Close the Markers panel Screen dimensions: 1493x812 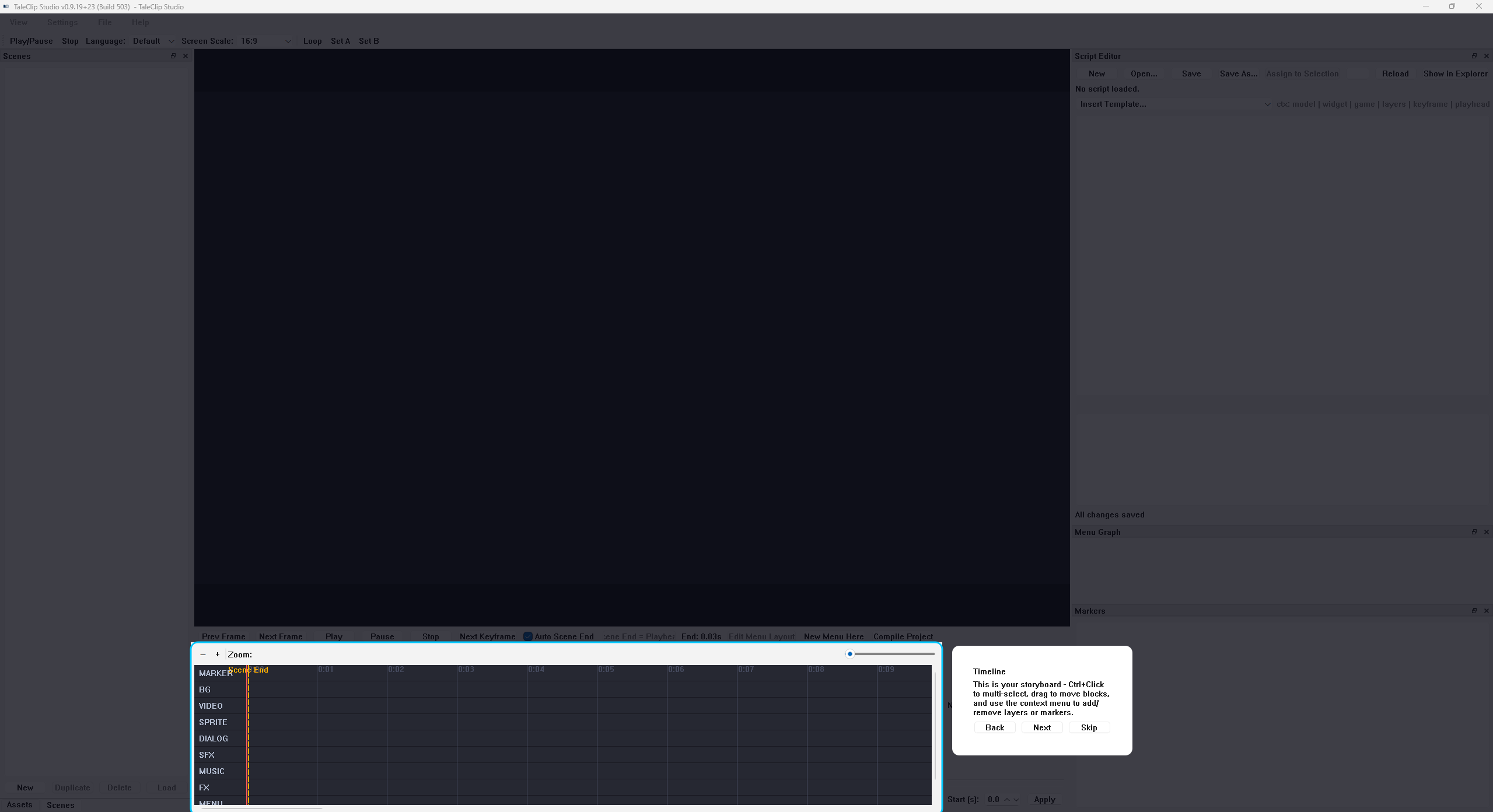pyautogui.click(x=1486, y=611)
